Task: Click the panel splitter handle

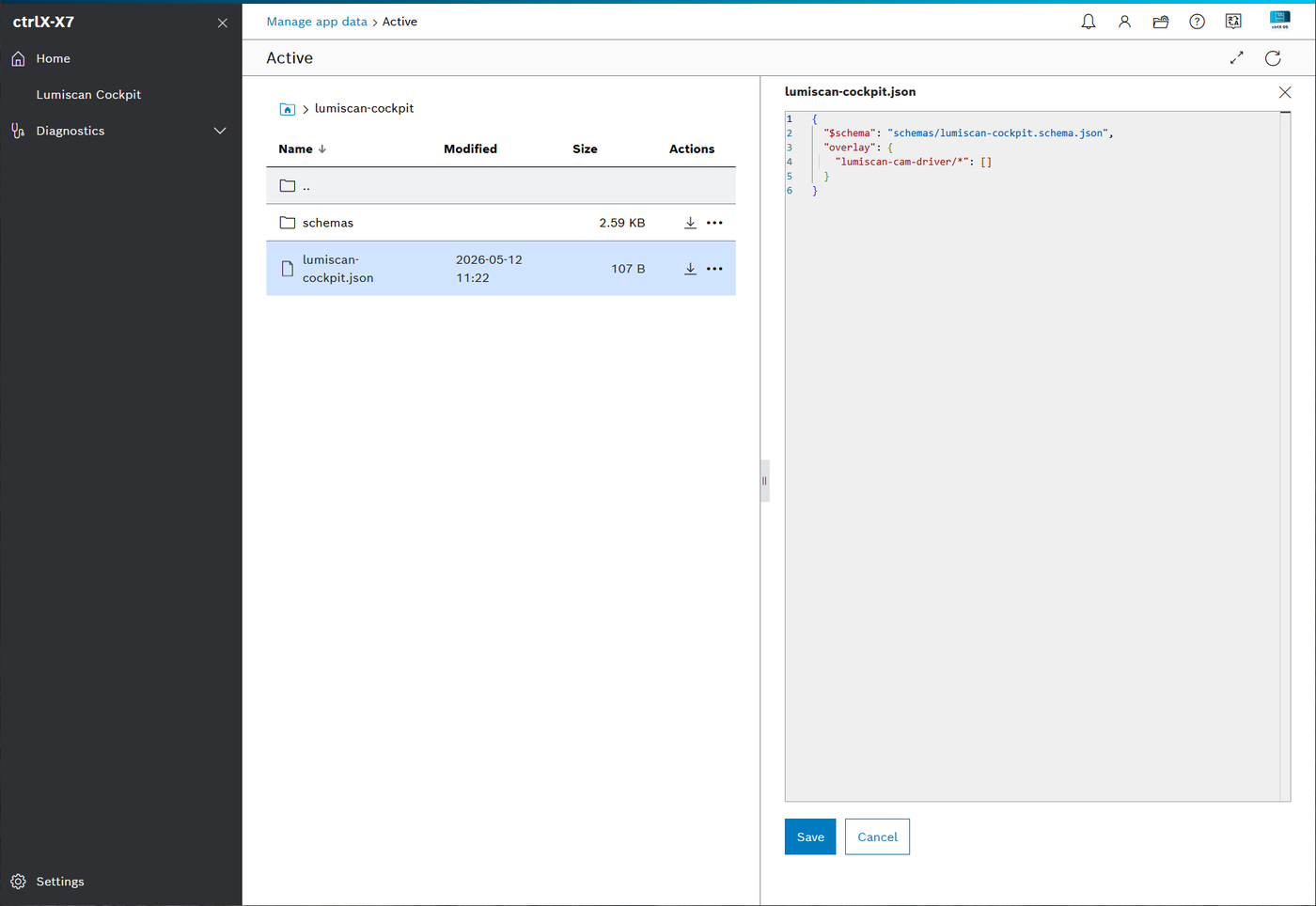Action: click(764, 480)
